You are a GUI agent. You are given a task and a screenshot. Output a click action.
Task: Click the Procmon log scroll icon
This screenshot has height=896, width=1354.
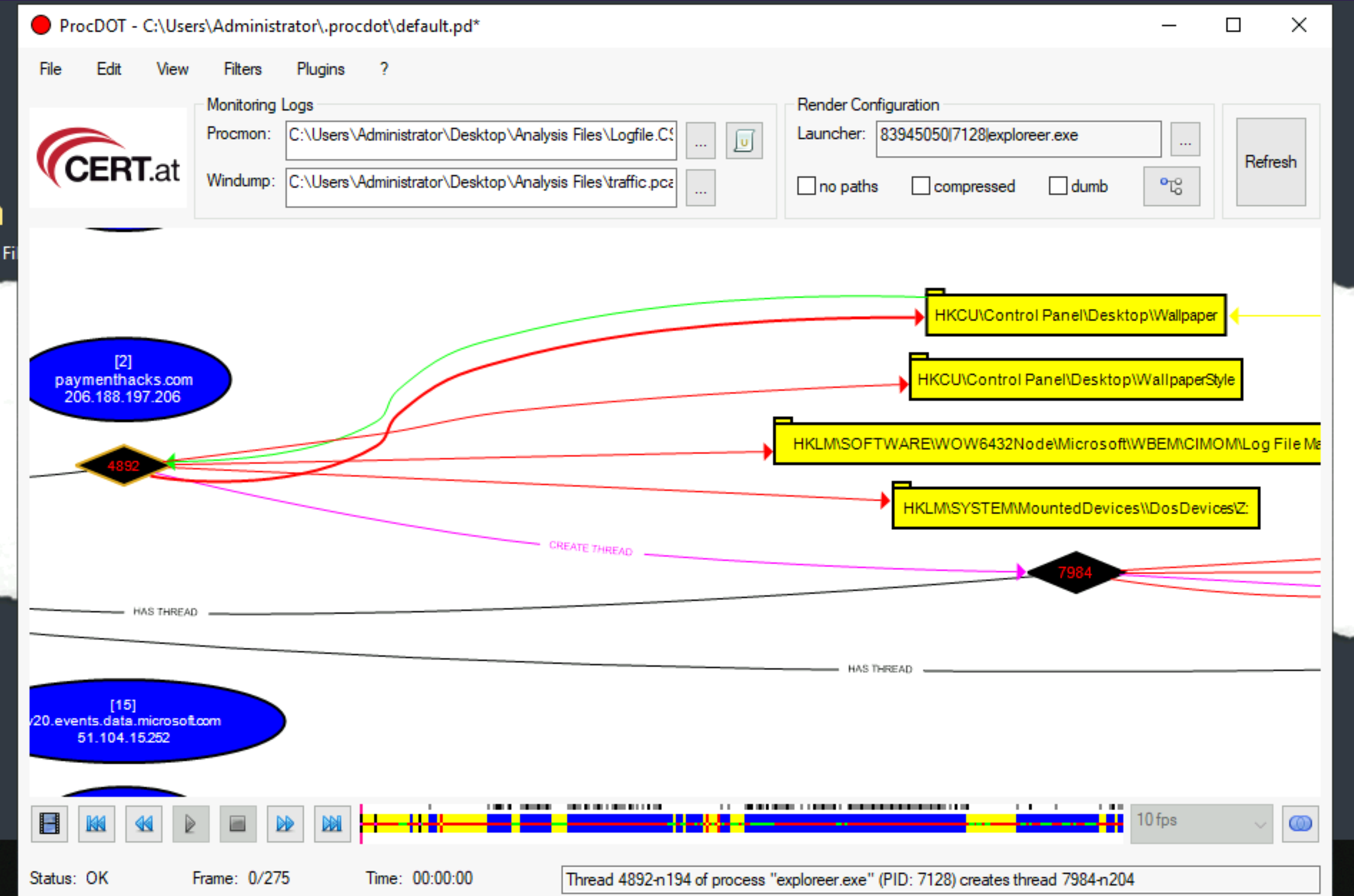[744, 140]
